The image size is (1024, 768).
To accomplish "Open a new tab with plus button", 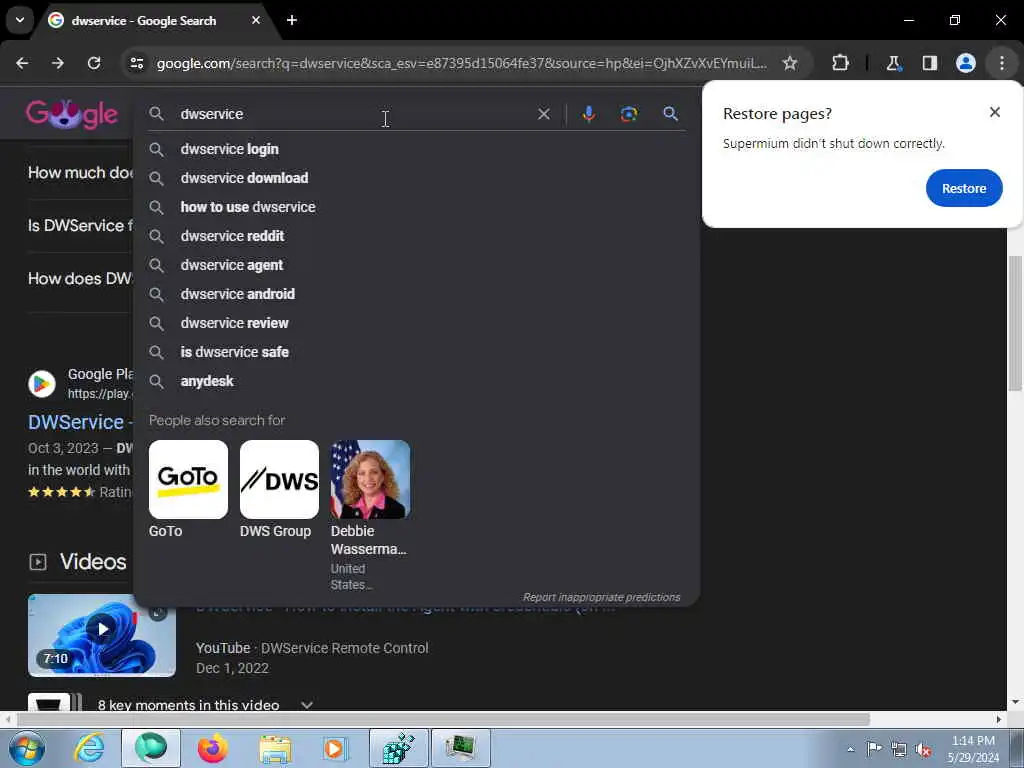I will [x=292, y=20].
